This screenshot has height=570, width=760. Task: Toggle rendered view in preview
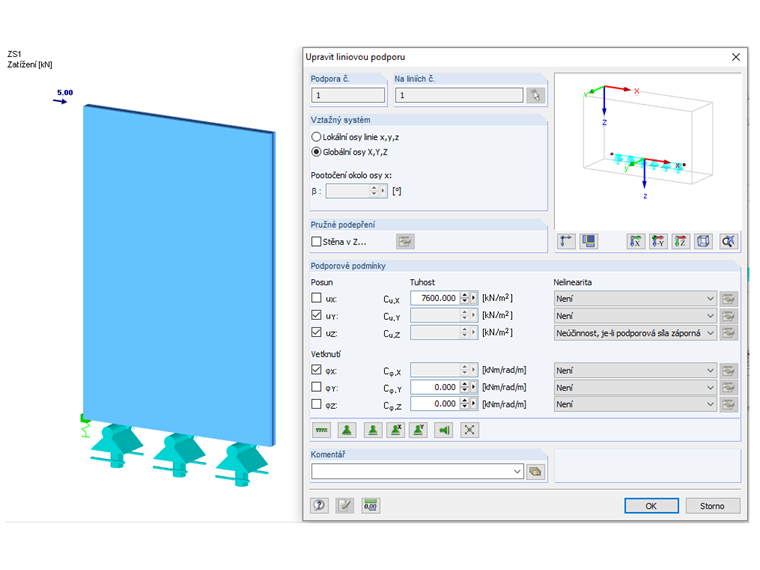589,241
